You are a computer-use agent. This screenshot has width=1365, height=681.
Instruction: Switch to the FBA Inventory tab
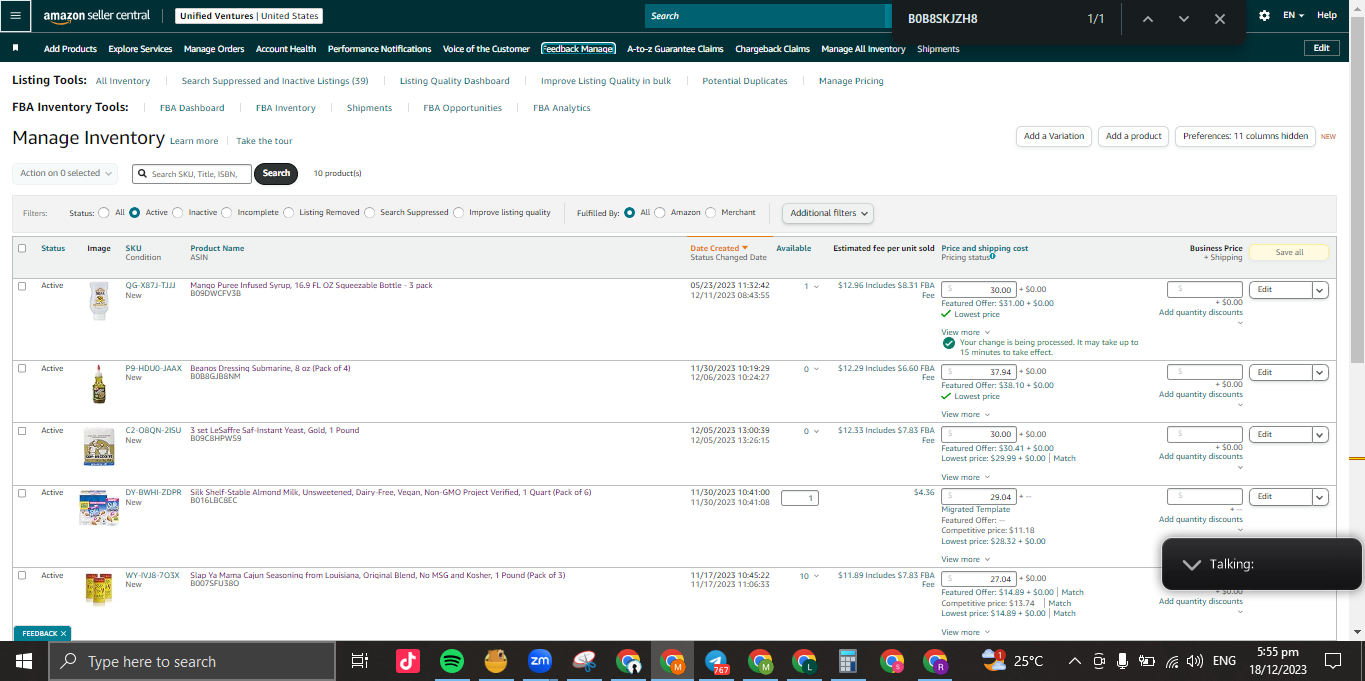coord(285,108)
